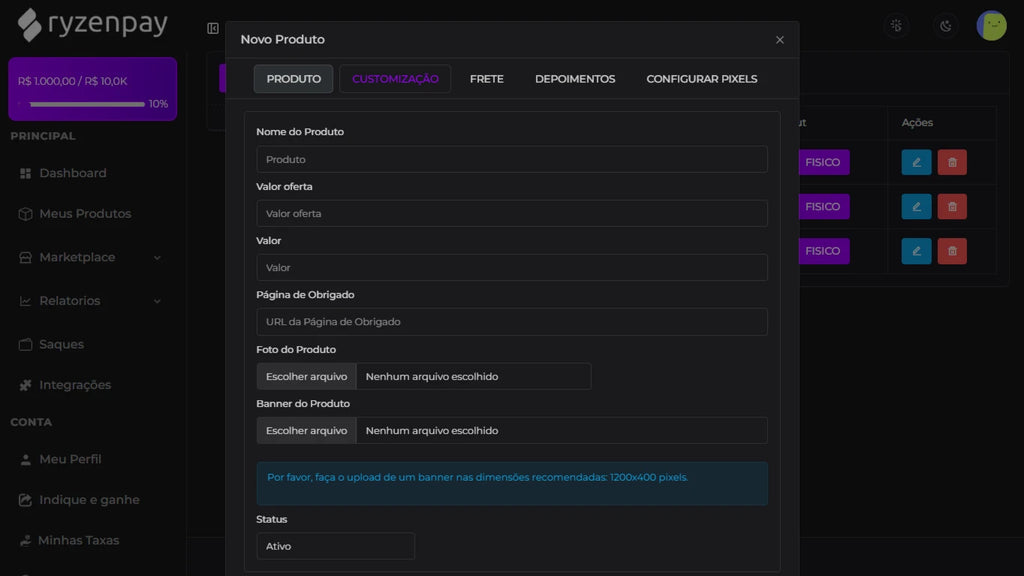Viewport: 1024px width, 576px height.
Task: Close the Novo Produto dialog
Action: coord(780,40)
